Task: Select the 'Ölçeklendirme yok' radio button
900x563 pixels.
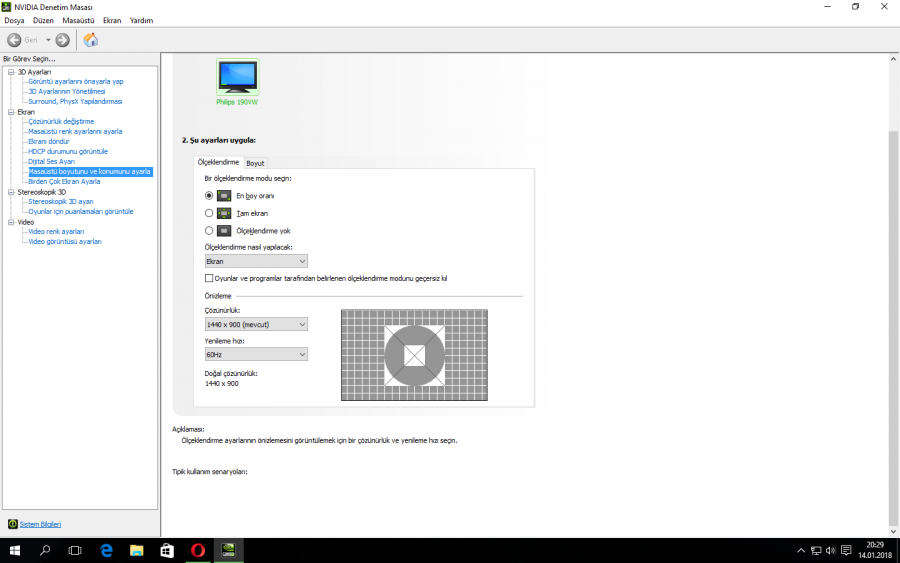Action: coord(209,231)
